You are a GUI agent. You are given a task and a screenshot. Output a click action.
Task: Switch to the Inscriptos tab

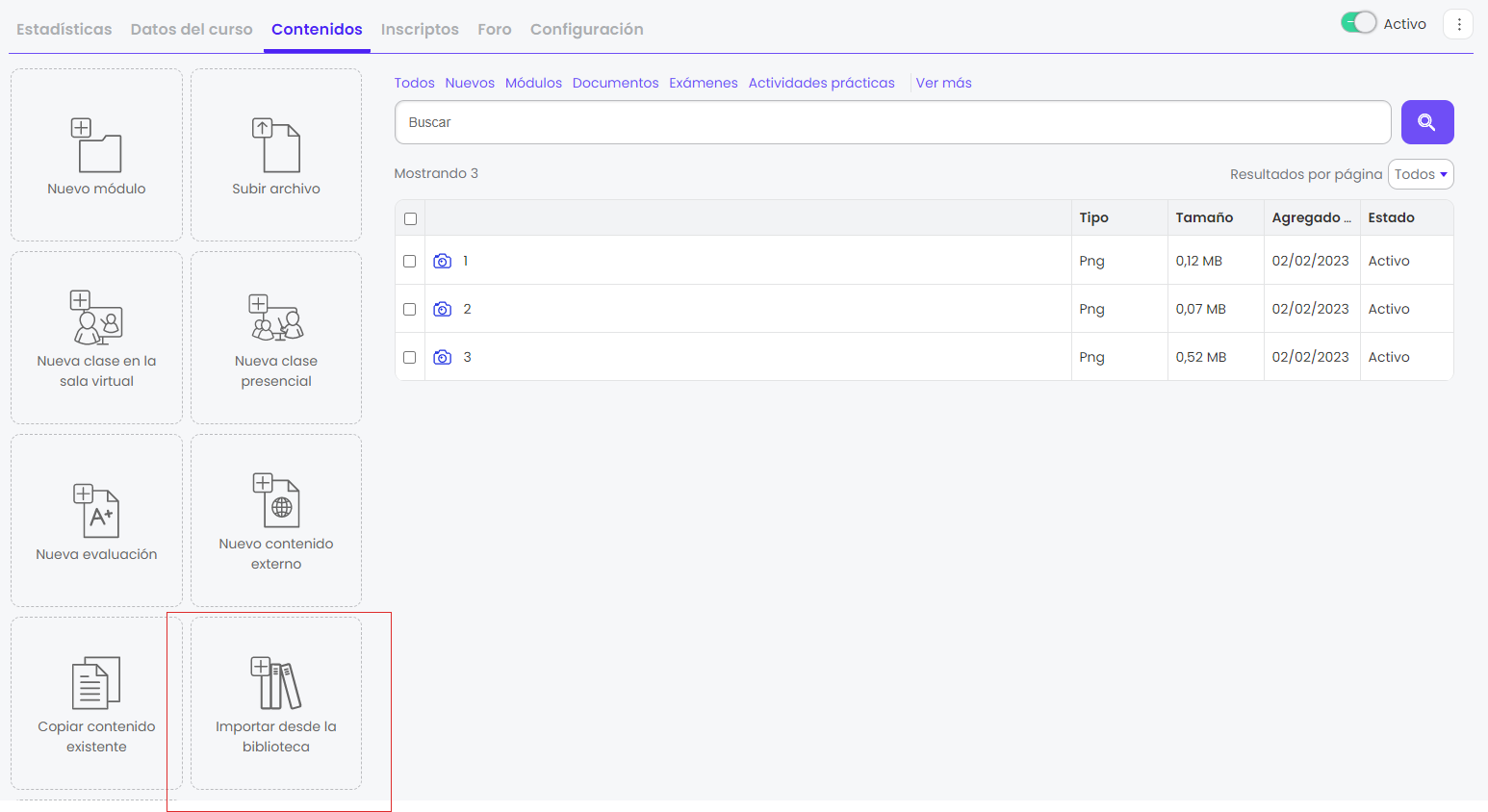pyautogui.click(x=420, y=29)
